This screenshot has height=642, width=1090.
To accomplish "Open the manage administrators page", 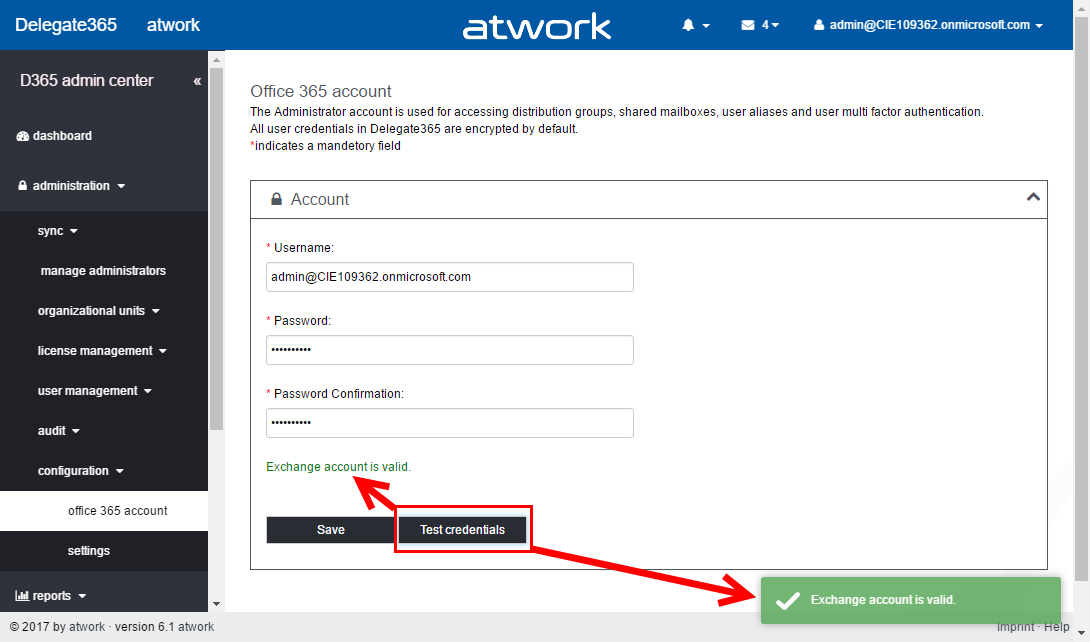I will pos(103,271).
